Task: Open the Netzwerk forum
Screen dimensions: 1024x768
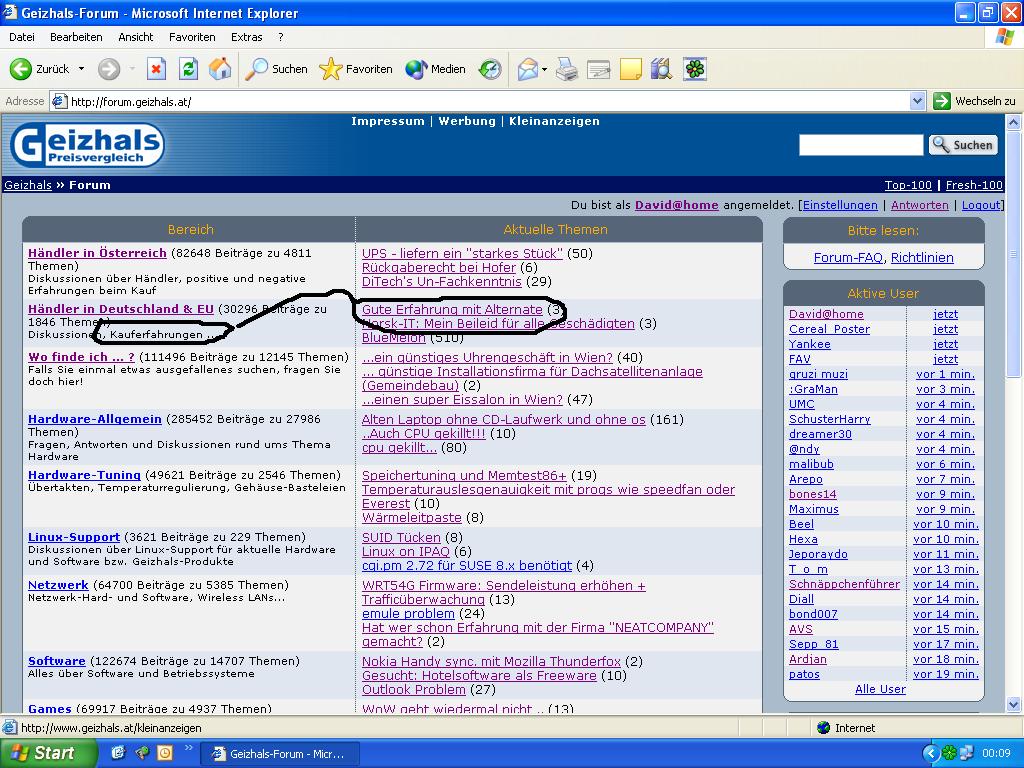Action: coord(58,584)
